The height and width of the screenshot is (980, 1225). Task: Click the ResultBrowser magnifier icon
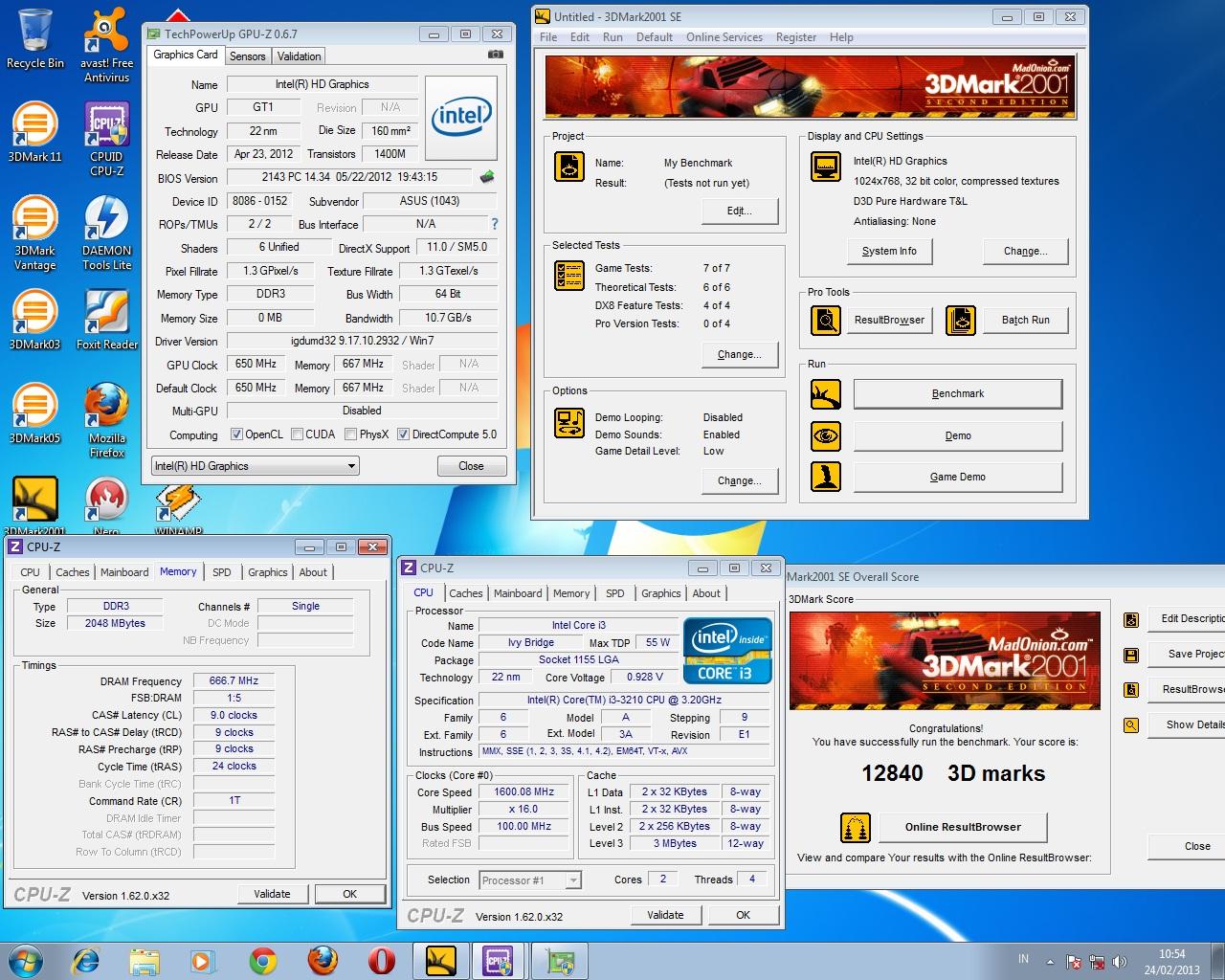click(825, 321)
